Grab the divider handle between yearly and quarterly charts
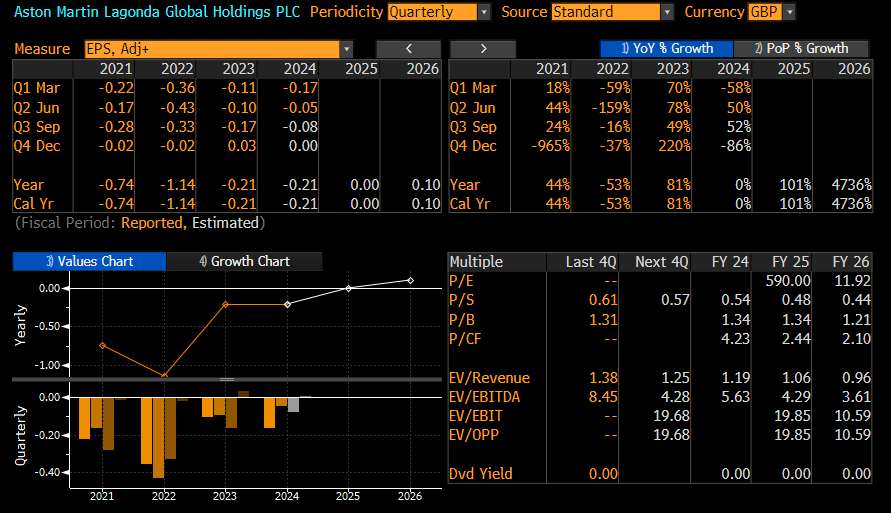Viewport: 891px width, 513px height. tap(227, 379)
